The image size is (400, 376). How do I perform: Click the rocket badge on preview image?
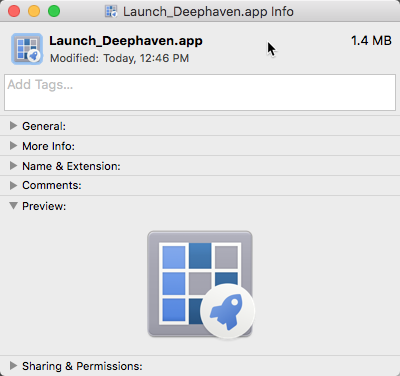[227, 311]
